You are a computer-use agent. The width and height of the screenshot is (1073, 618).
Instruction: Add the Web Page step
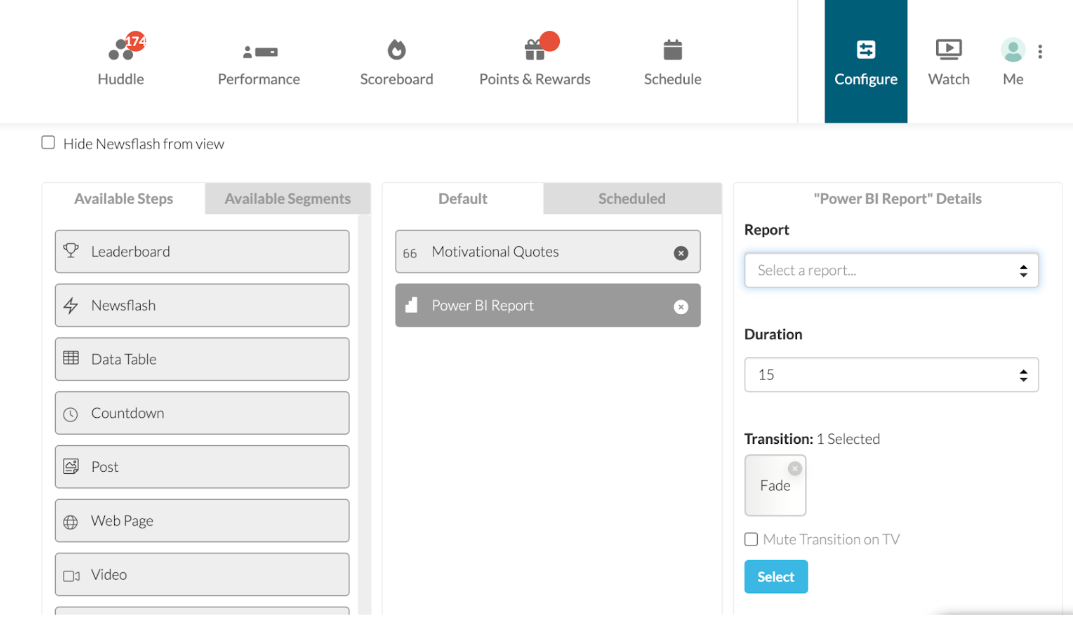[x=202, y=520]
